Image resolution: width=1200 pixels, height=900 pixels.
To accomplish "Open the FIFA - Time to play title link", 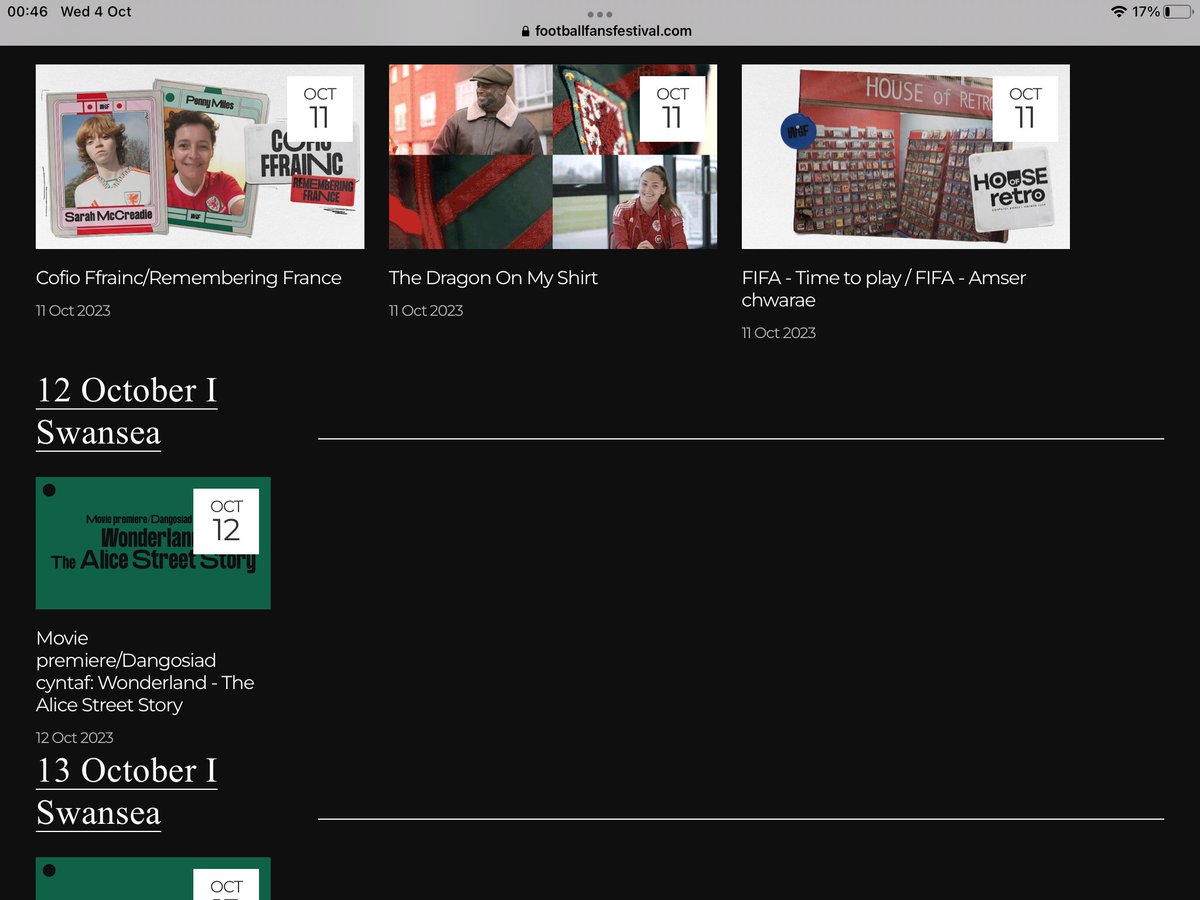I will tap(884, 289).
